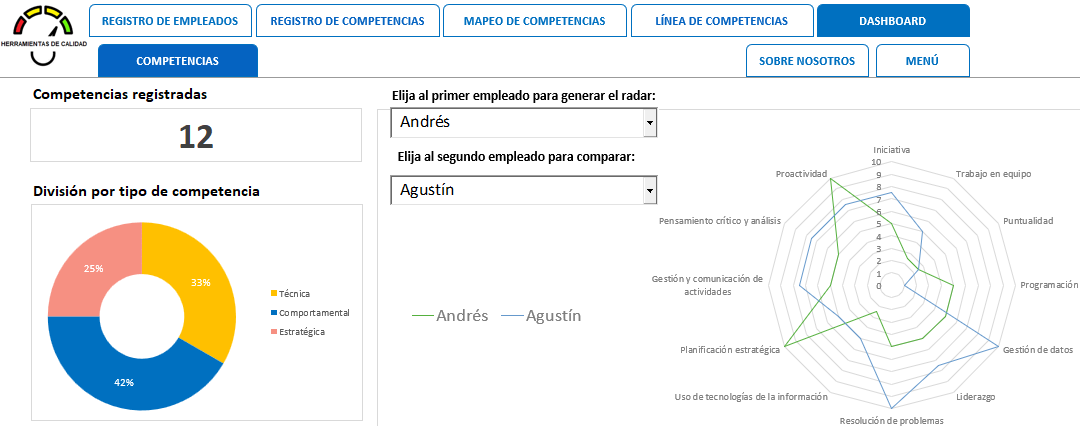
Task: Click the blue Comportamental legend swatch
Action: [274, 313]
